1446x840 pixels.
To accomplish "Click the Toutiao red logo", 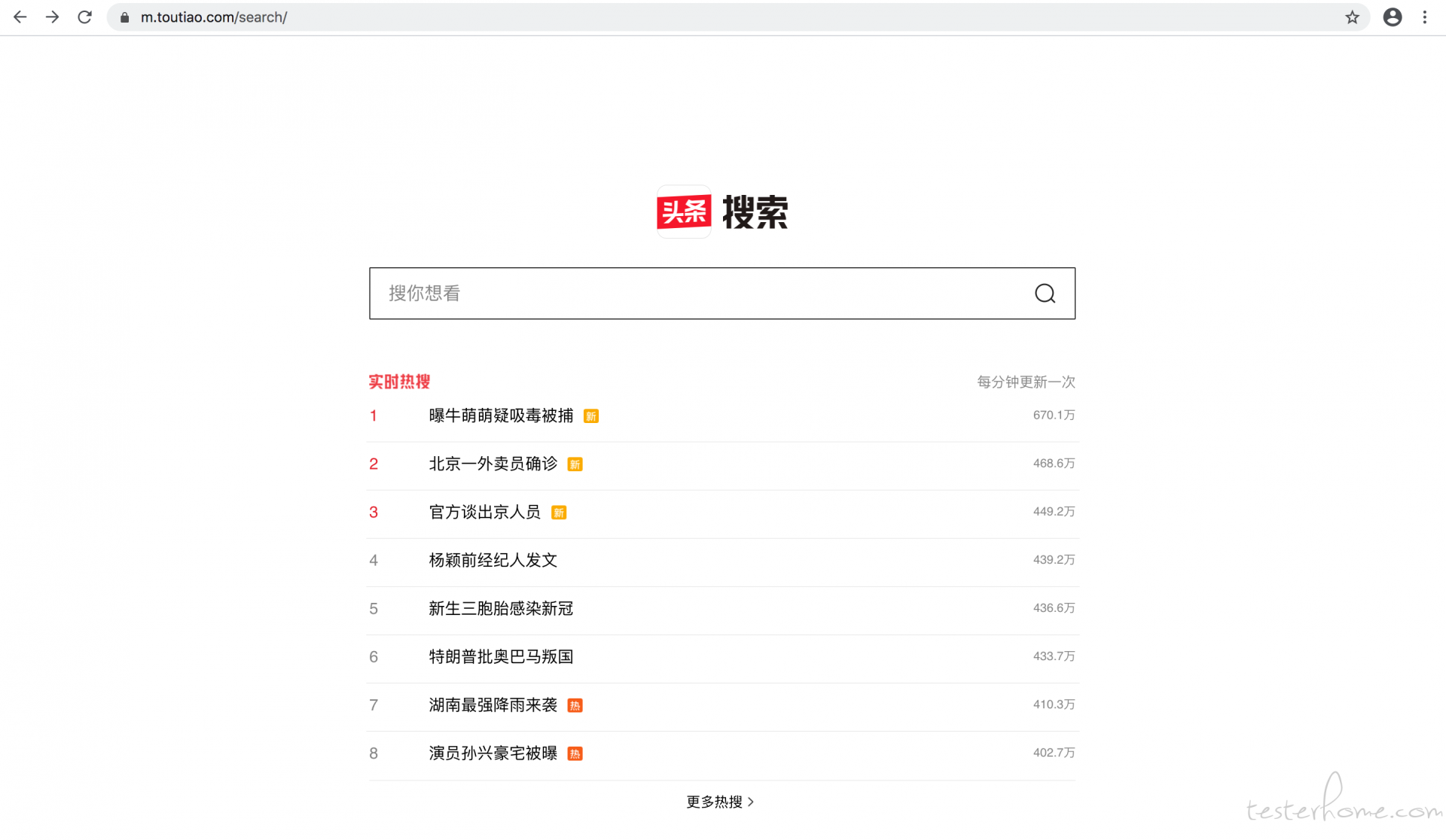I will tap(684, 212).
